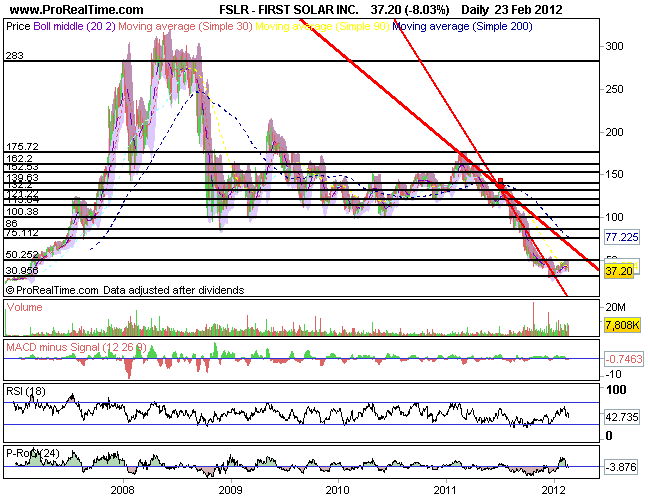Click the 162.2 level label
This screenshot has height=500, width=650.
19,158
